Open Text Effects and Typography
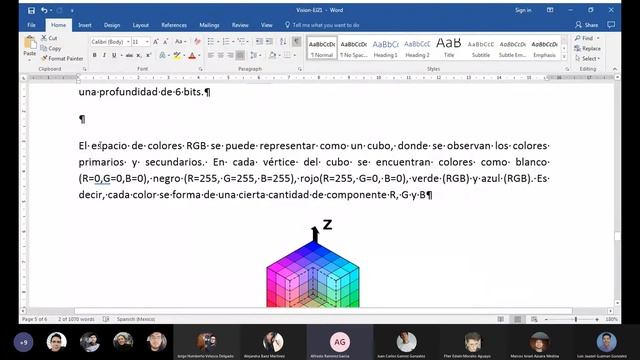 162,55
